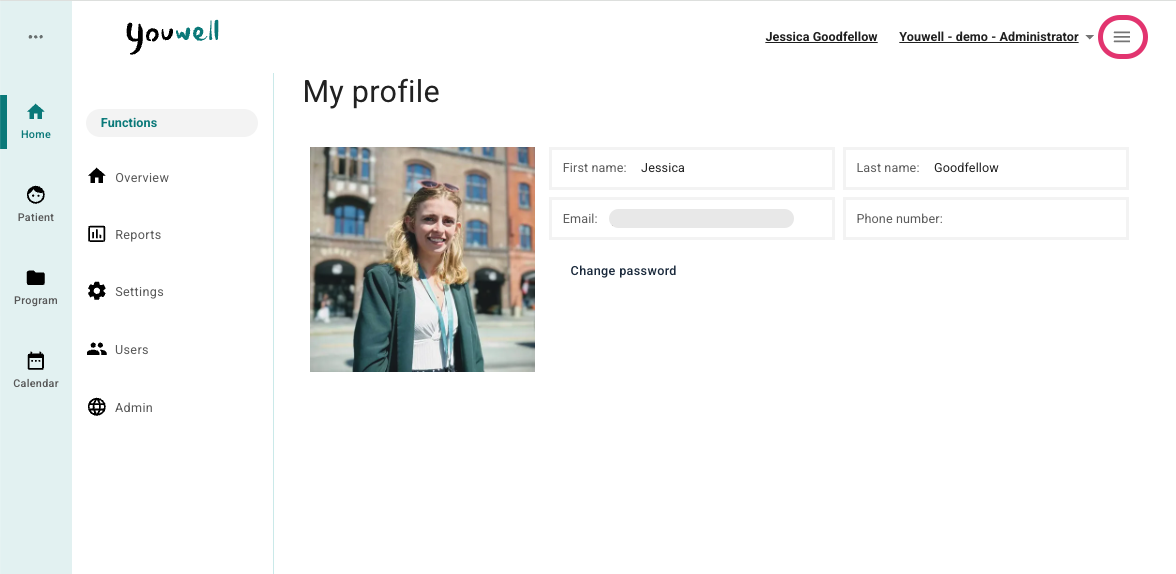Image resolution: width=1176 pixels, height=574 pixels.
Task: Expand the role dropdown arrow
Action: [1089, 38]
